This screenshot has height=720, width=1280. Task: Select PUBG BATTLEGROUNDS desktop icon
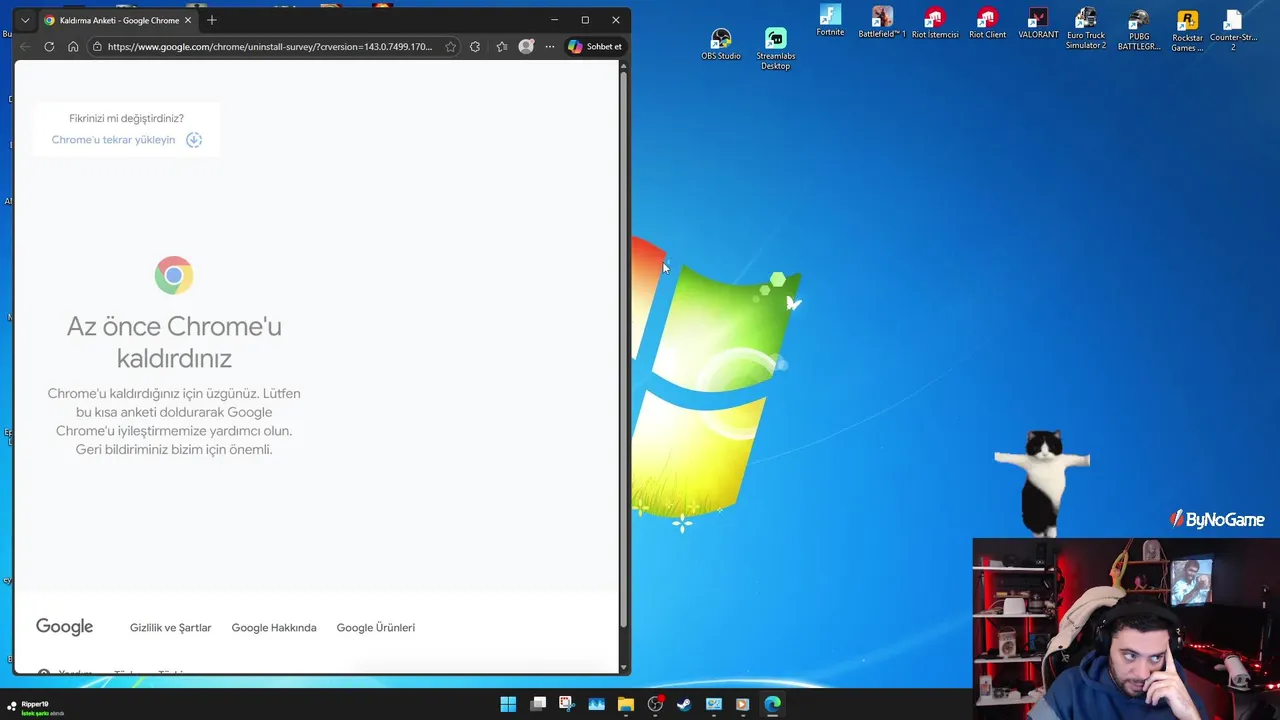[x=1138, y=30]
